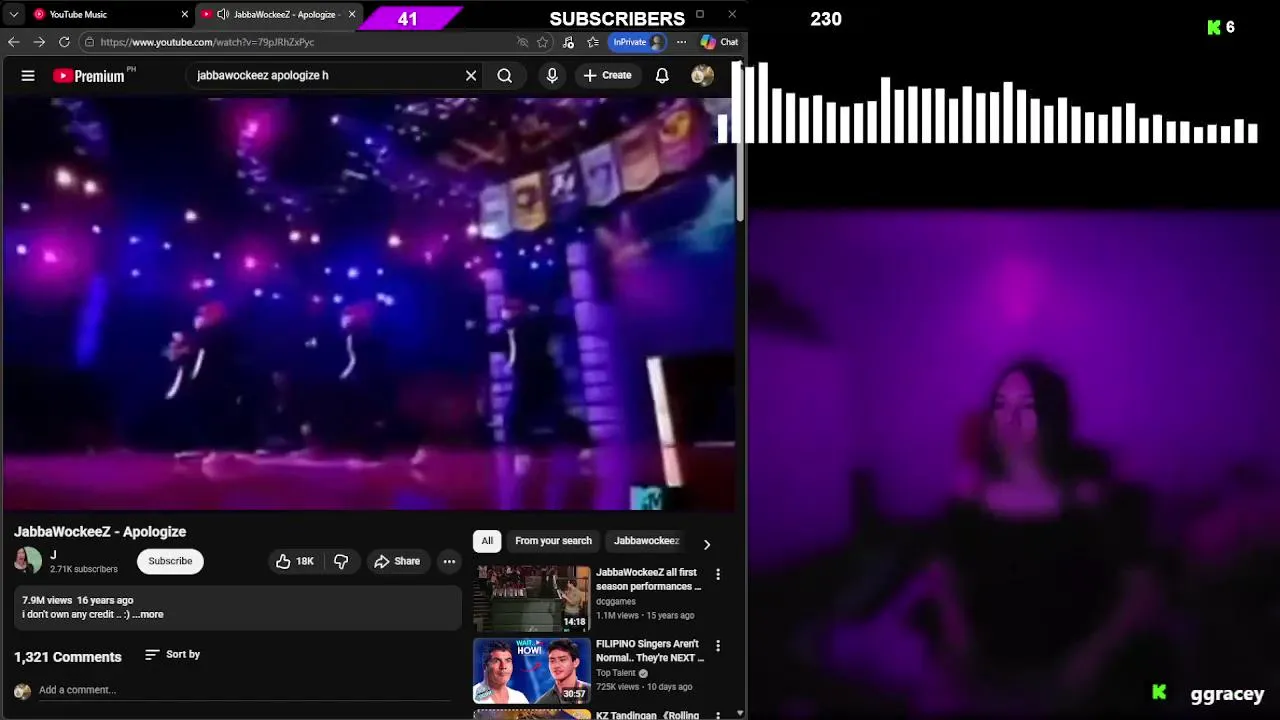Reload the YouTube page
The width and height of the screenshot is (1280, 720).
tap(64, 42)
